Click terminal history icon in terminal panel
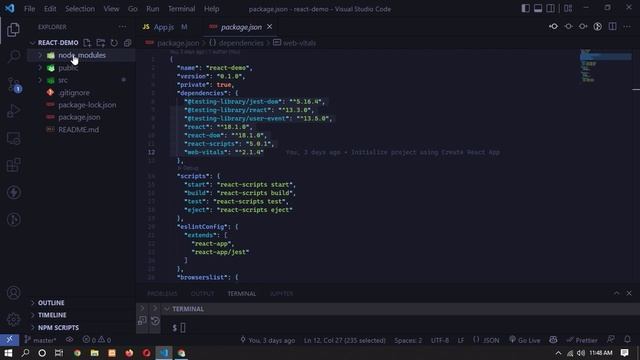640x360 pixels. click(155, 321)
